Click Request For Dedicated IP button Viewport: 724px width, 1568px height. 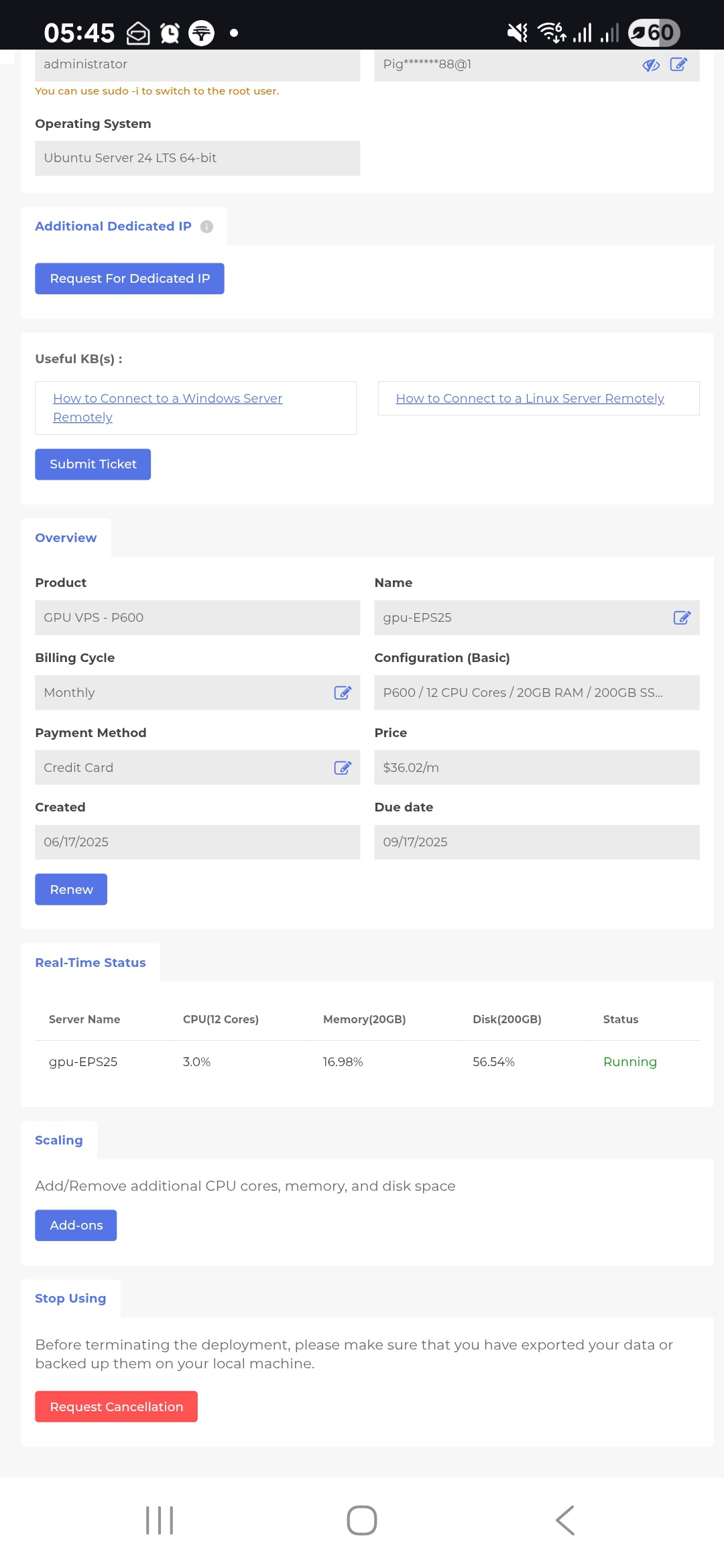pyautogui.click(x=129, y=279)
